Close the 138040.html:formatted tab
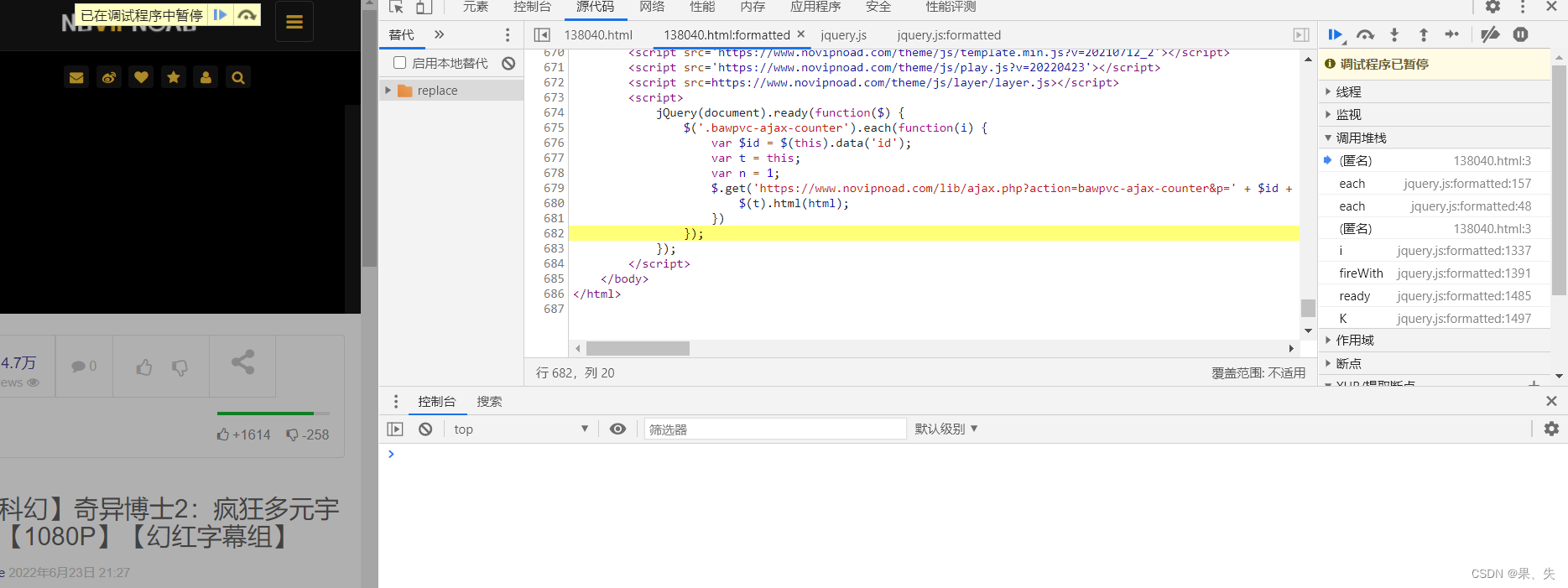1568x588 pixels. pos(801,34)
